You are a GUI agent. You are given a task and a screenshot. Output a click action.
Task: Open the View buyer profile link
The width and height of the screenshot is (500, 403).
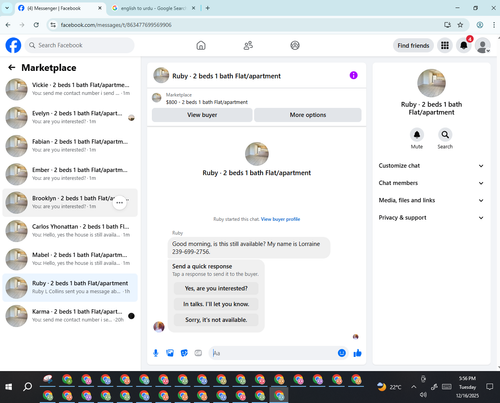pyautogui.click(x=280, y=219)
